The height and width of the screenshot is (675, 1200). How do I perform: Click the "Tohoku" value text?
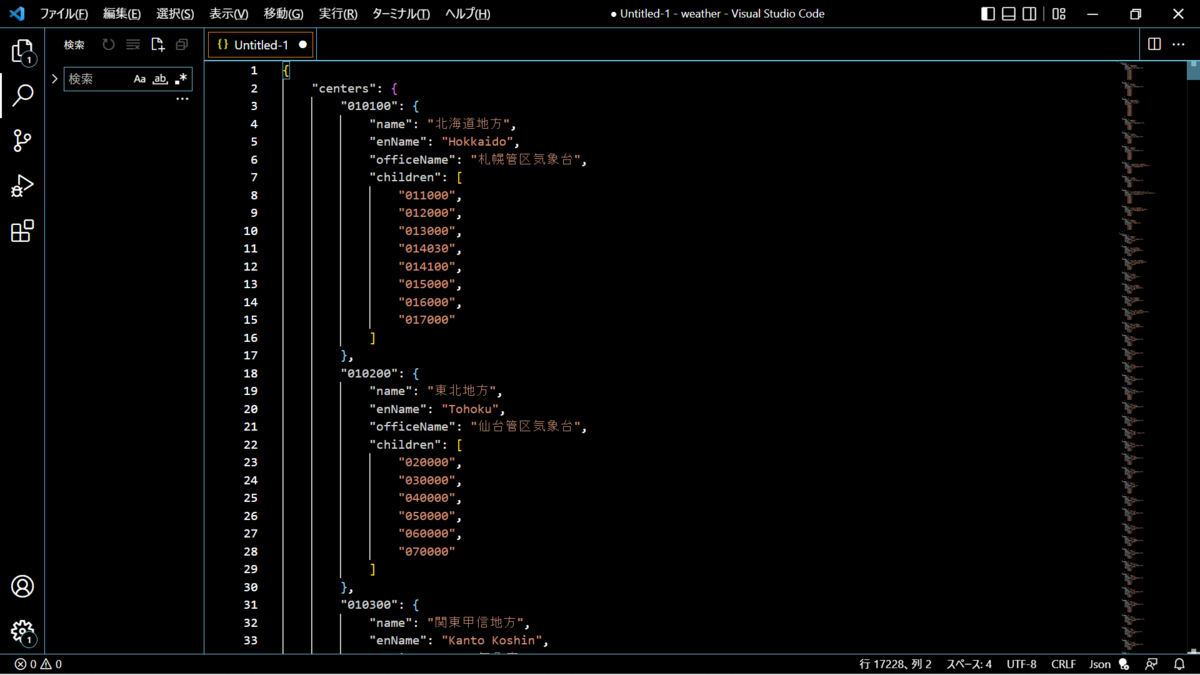point(470,409)
